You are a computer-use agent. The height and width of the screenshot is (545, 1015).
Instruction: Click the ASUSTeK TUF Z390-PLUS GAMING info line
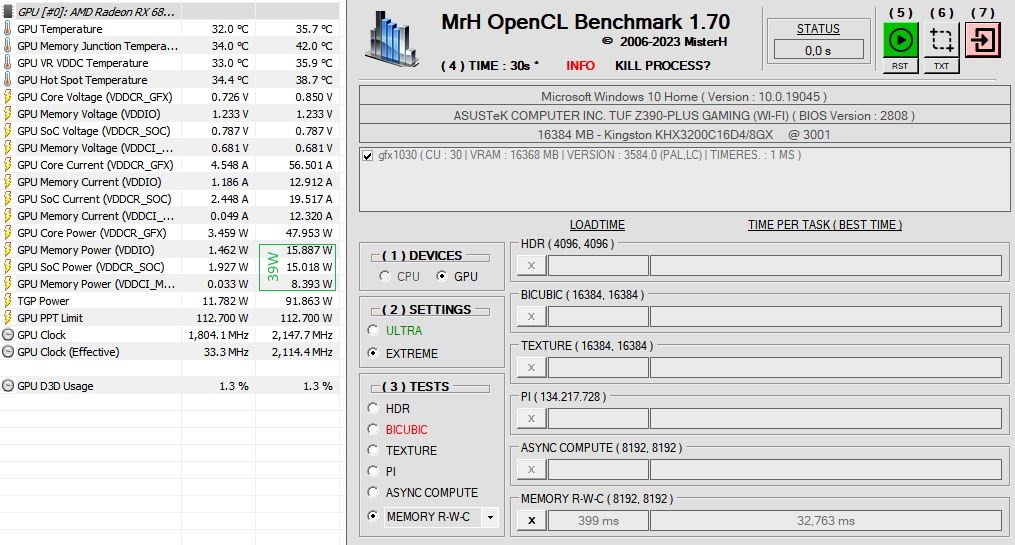click(x=684, y=115)
